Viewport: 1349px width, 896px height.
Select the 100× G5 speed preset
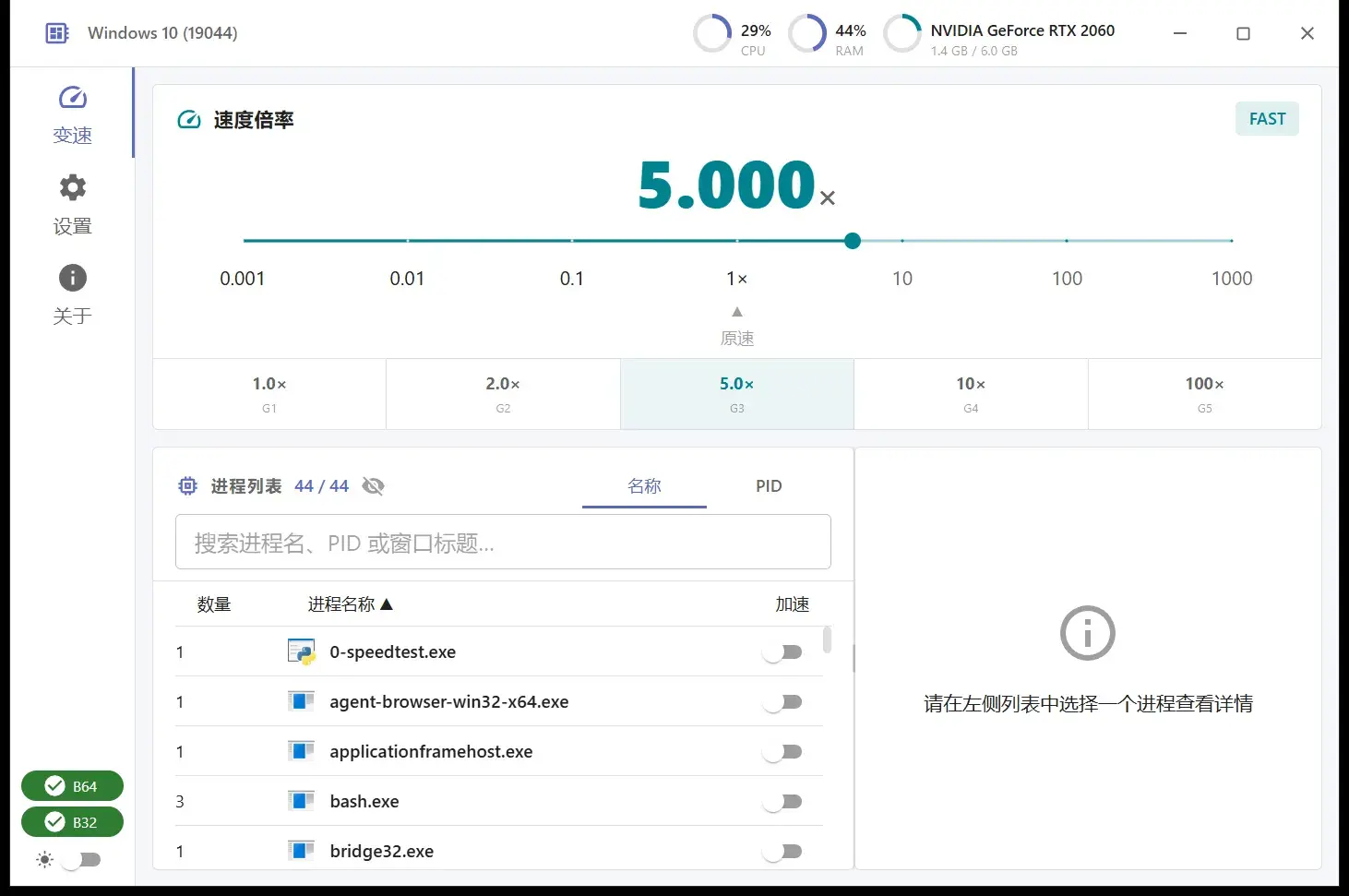click(x=1205, y=394)
